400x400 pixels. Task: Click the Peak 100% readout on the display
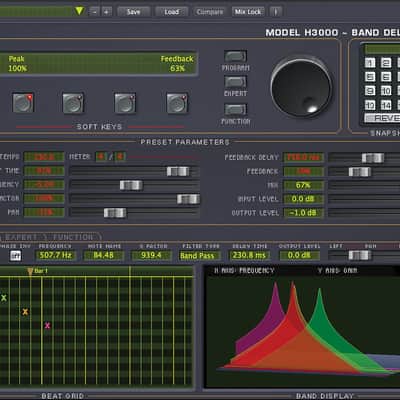17,64
